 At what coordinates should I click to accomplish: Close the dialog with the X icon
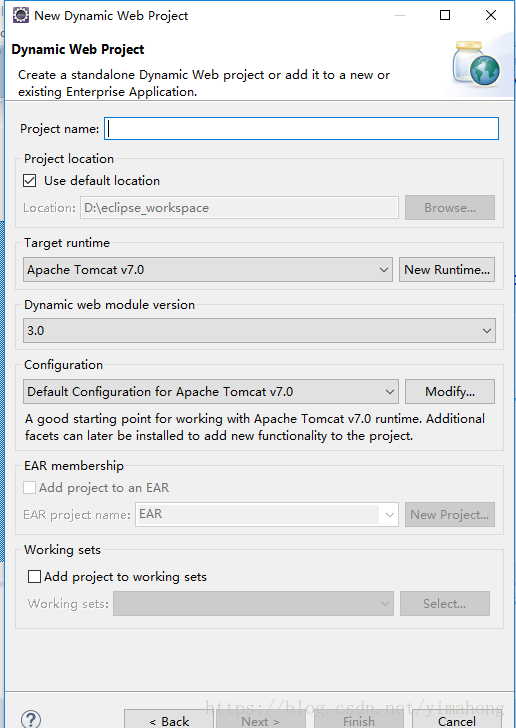point(490,15)
